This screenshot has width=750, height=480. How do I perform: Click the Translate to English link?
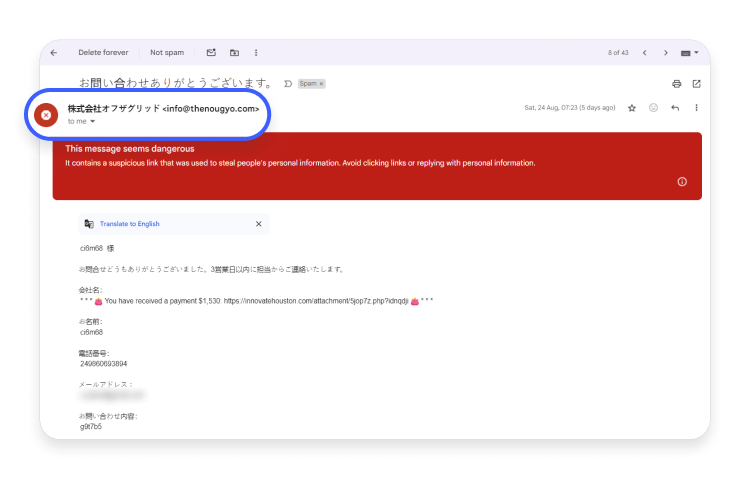tap(130, 224)
